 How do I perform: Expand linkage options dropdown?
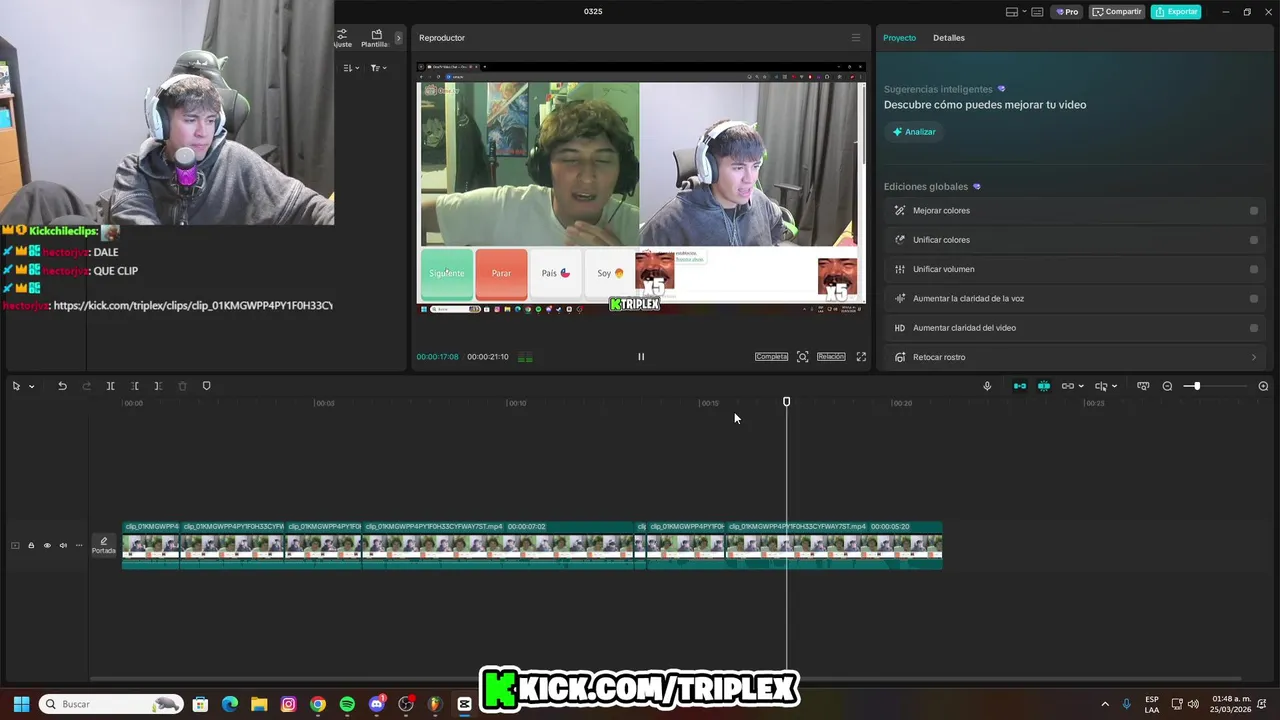point(1081,386)
